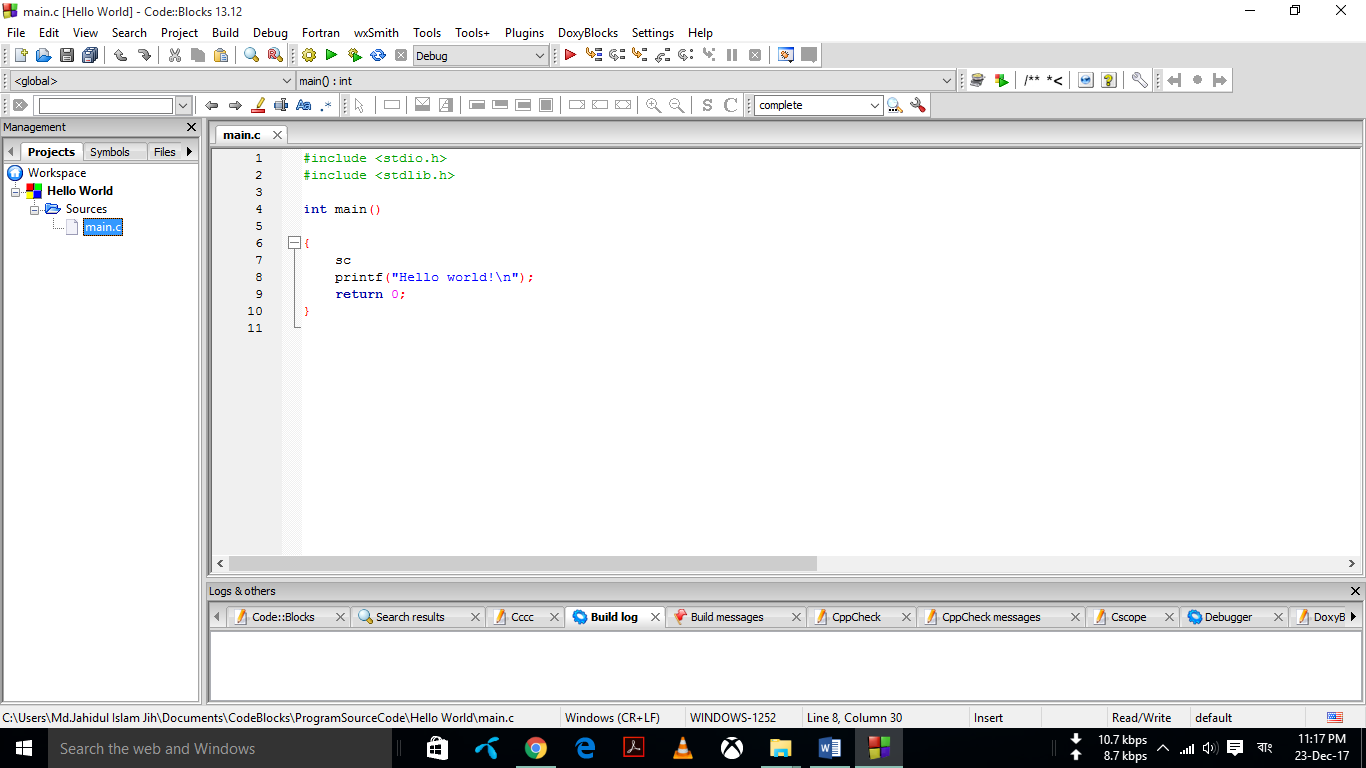Screen dimensions: 1366x768
Task: Switch to the Symbols tab
Action: tap(109, 152)
